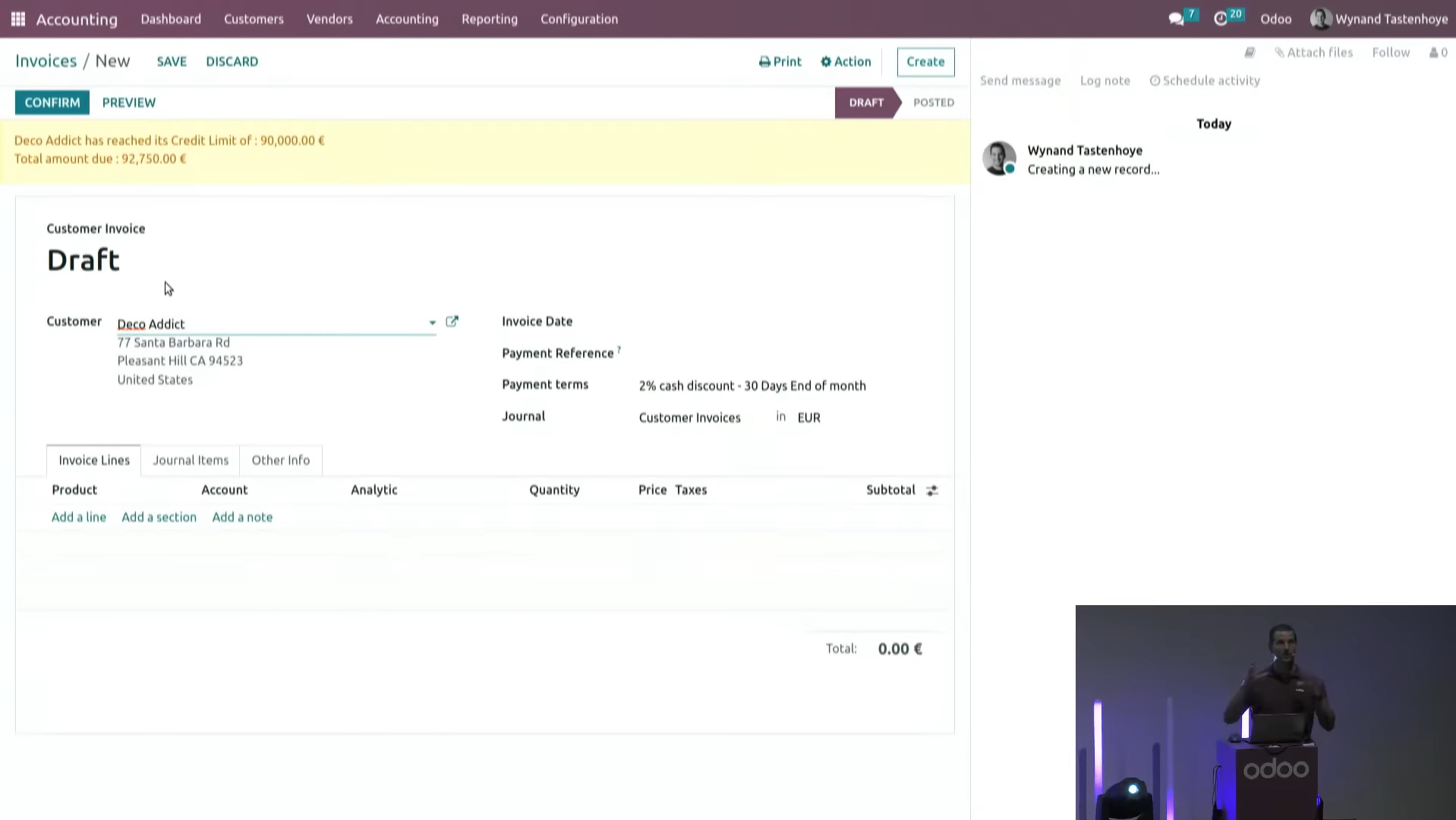Open the Vendors menu
This screenshot has height=820, width=1456.
click(329, 19)
